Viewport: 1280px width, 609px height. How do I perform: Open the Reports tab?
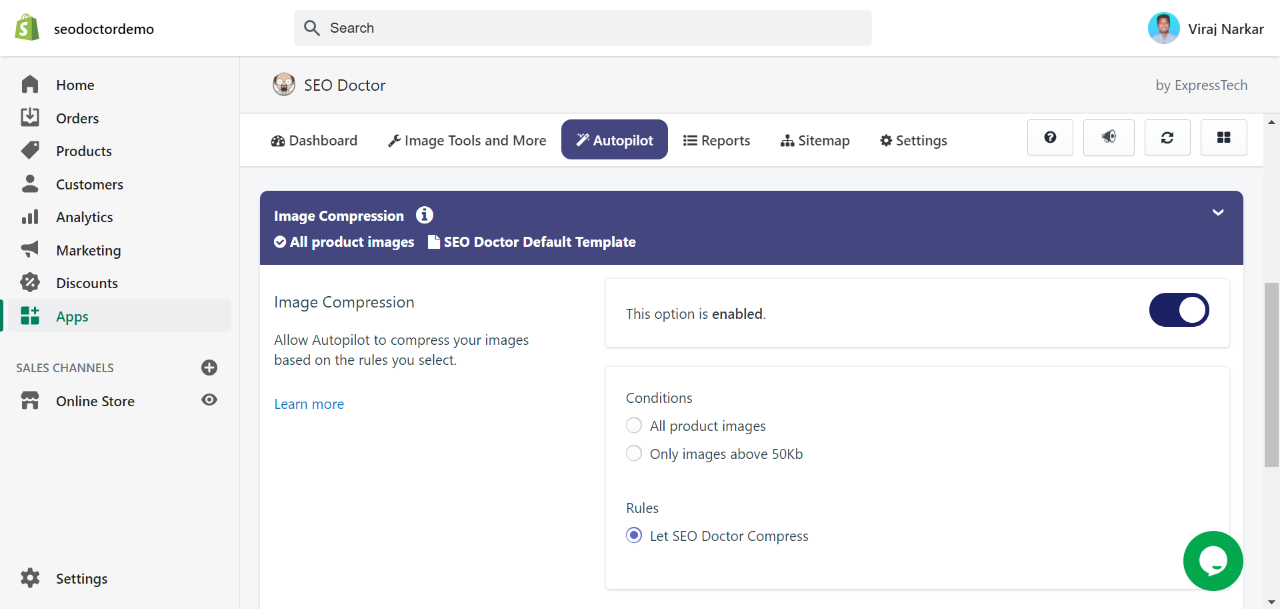click(x=716, y=140)
